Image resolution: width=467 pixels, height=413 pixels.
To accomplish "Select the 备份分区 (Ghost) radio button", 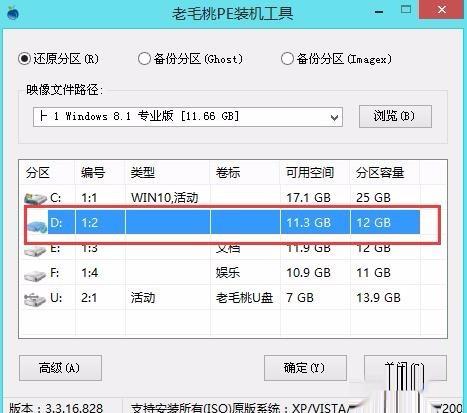I will coord(144,59).
